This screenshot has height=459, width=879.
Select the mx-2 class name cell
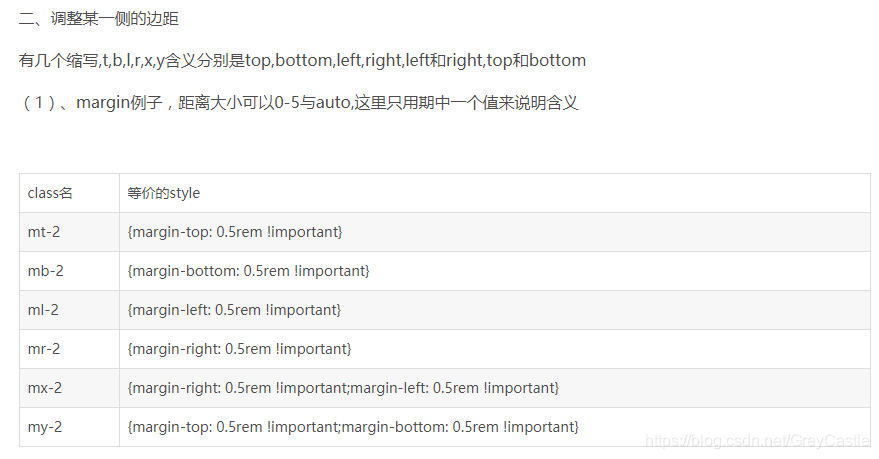pos(70,388)
